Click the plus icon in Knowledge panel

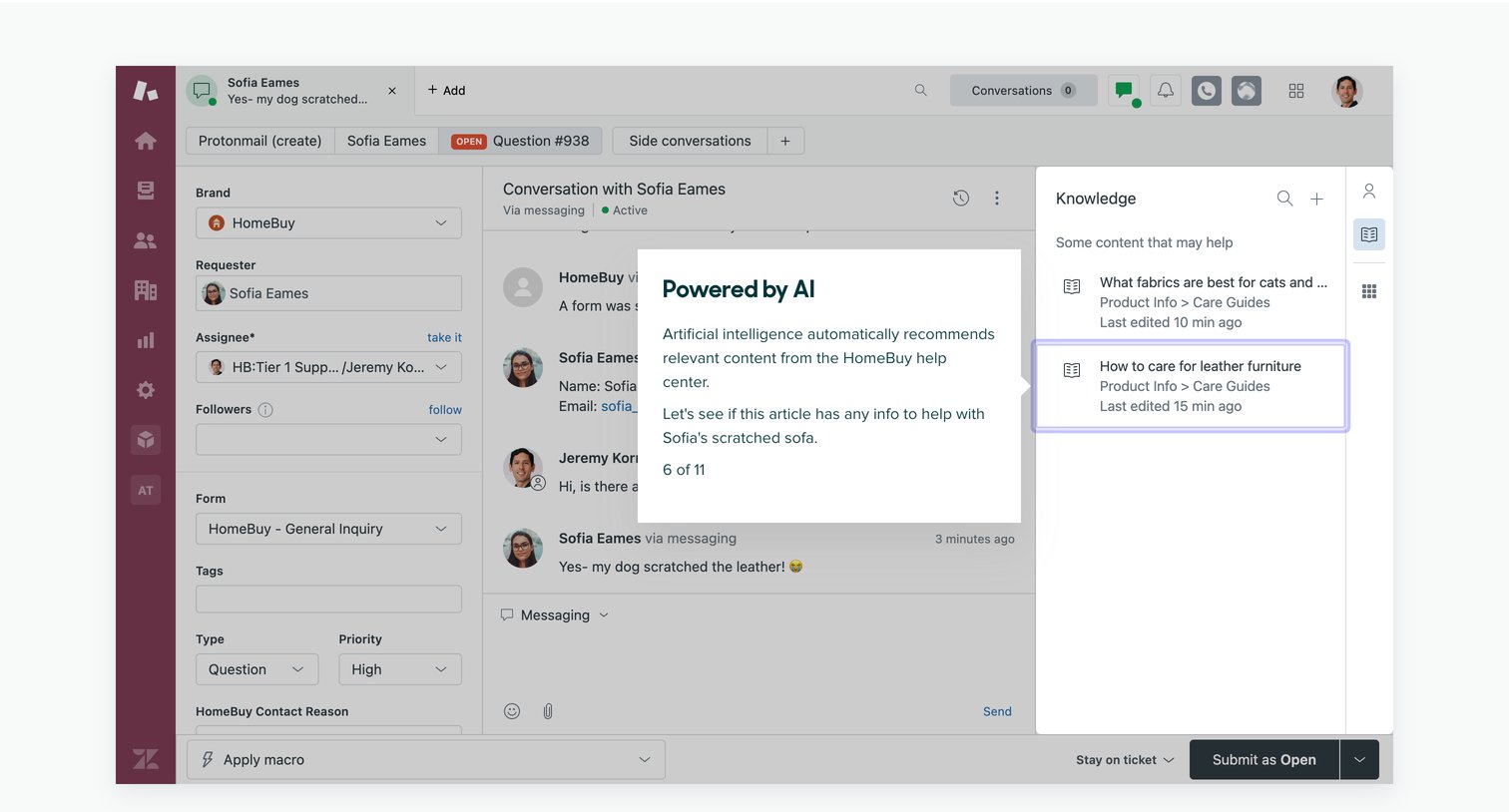[1317, 199]
